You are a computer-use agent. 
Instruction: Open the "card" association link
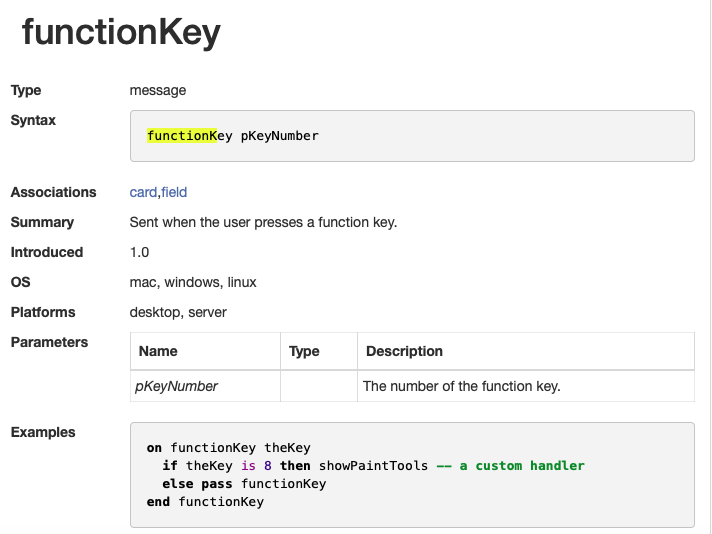tap(144, 192)
